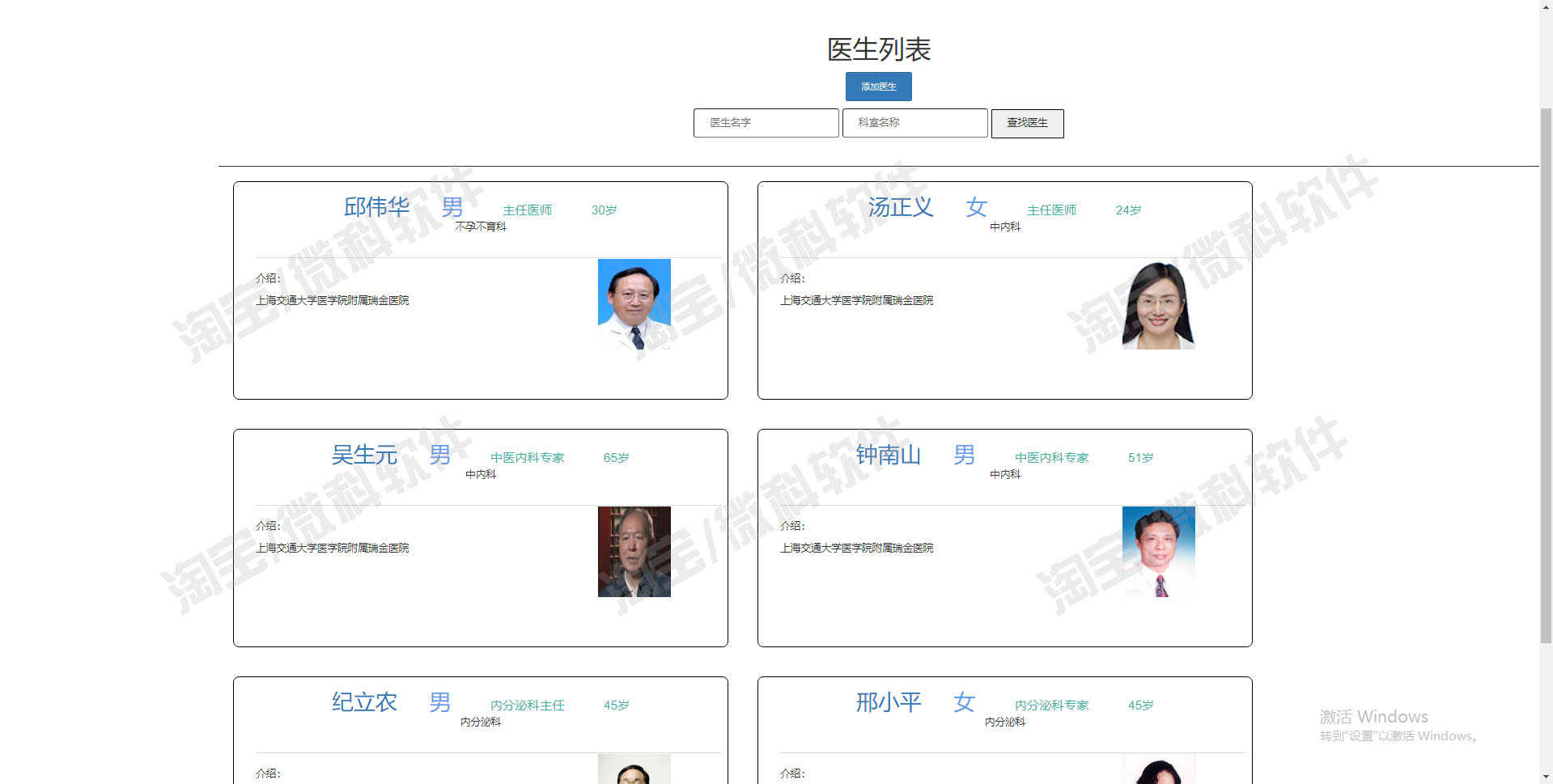
Task: Click age 24岁 on 汤正义 card
Action: [1128, 210]
